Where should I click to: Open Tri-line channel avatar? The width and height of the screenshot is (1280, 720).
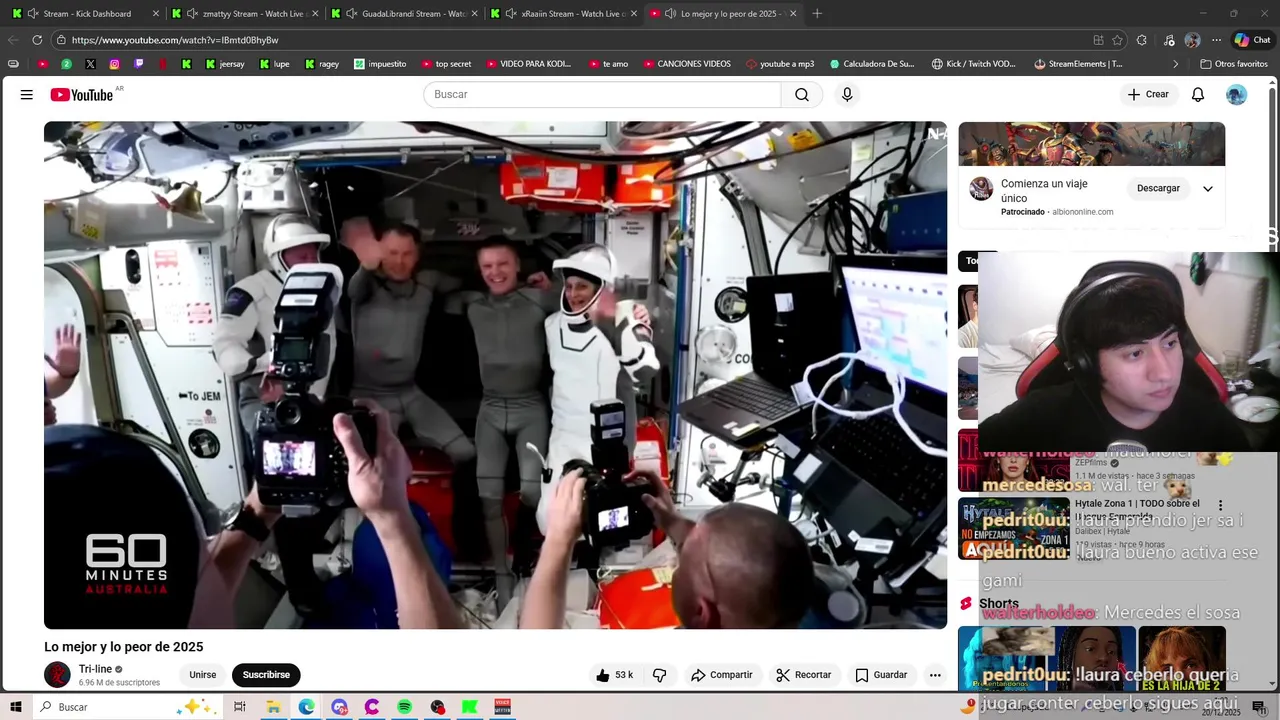58,675
